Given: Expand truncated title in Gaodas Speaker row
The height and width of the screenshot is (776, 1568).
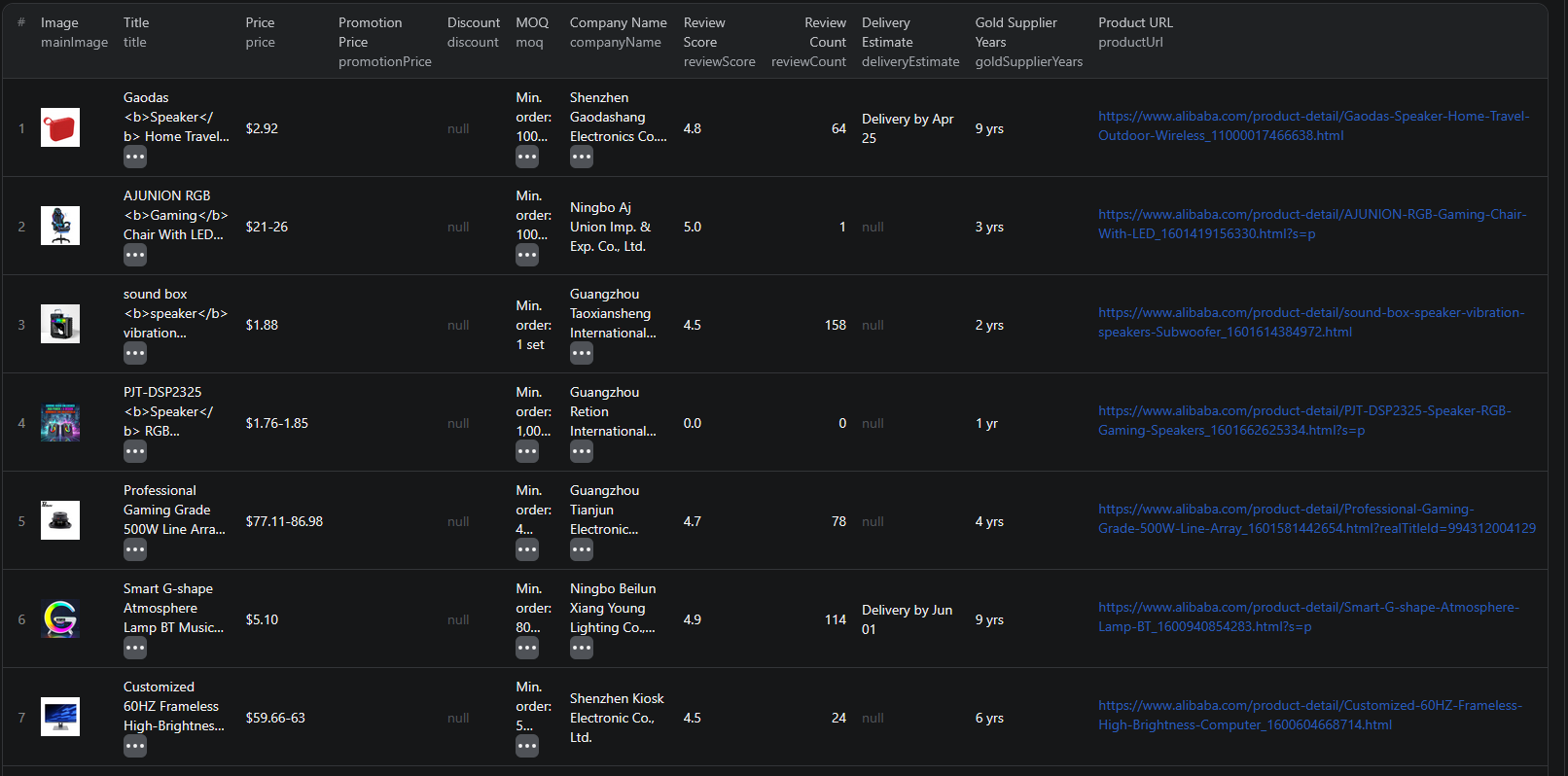Looking at the screenshot, I should pos(135,157).
